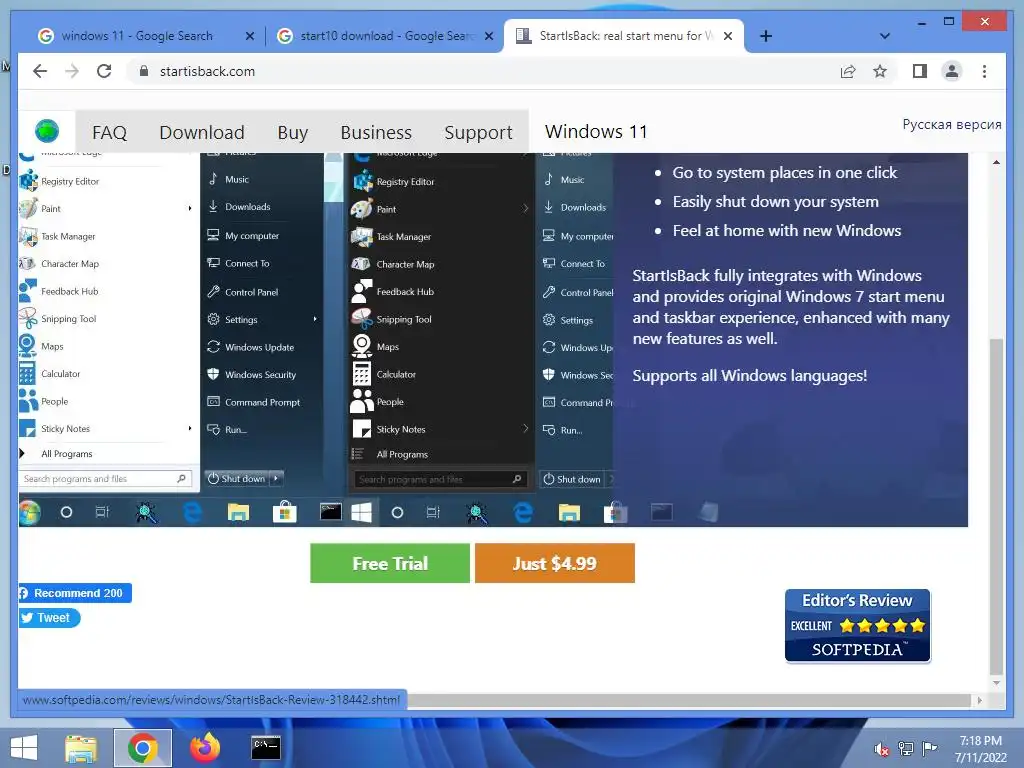Viewport: 1024px width, 768px height.
Task: Open the browser side panel icon
Action: [x=920, y=71]
